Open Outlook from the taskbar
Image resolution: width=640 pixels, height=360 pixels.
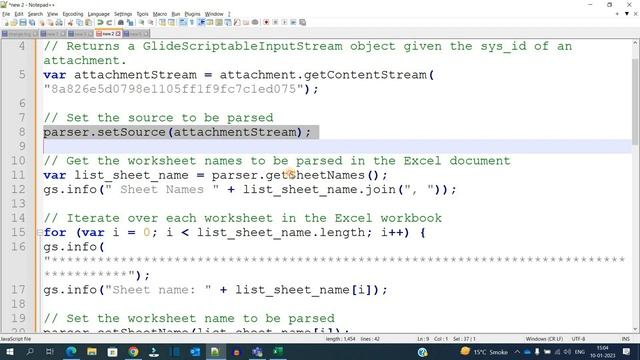click(x=195, y=351)
